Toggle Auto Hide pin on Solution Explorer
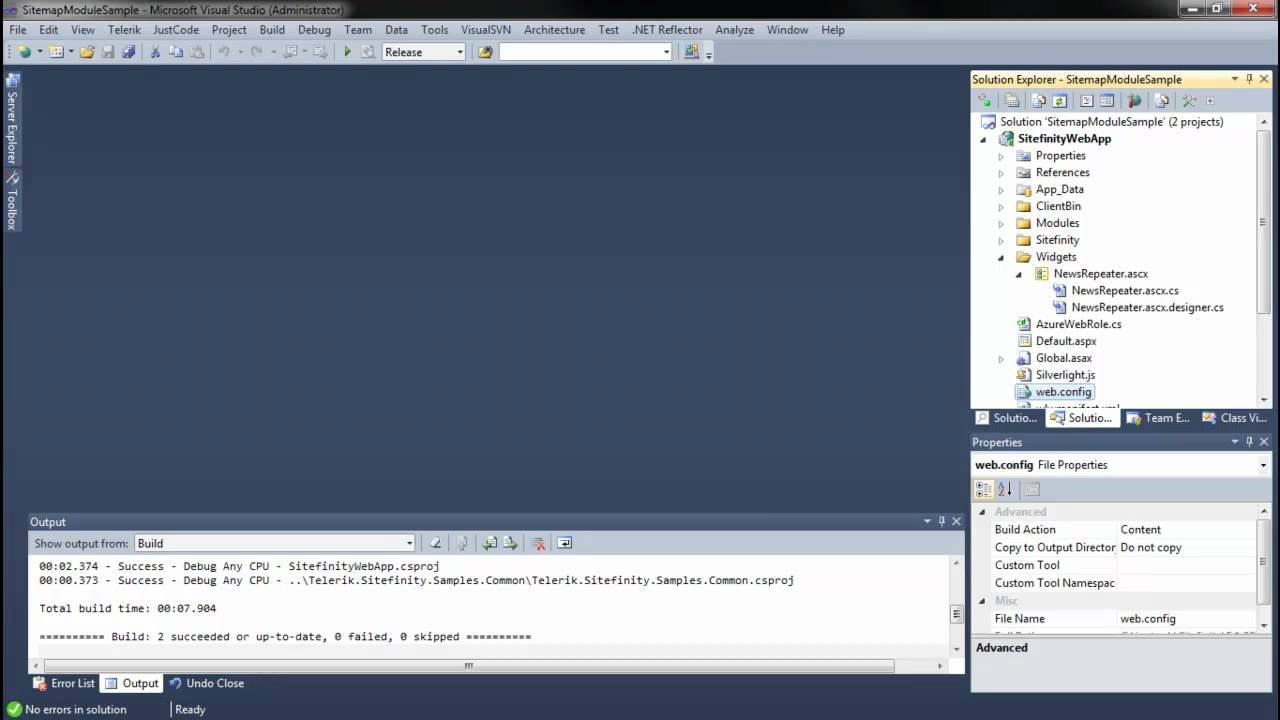The height and width of the screenshot is (720, 1280). pyautogui.click(x=1249, y=79)
